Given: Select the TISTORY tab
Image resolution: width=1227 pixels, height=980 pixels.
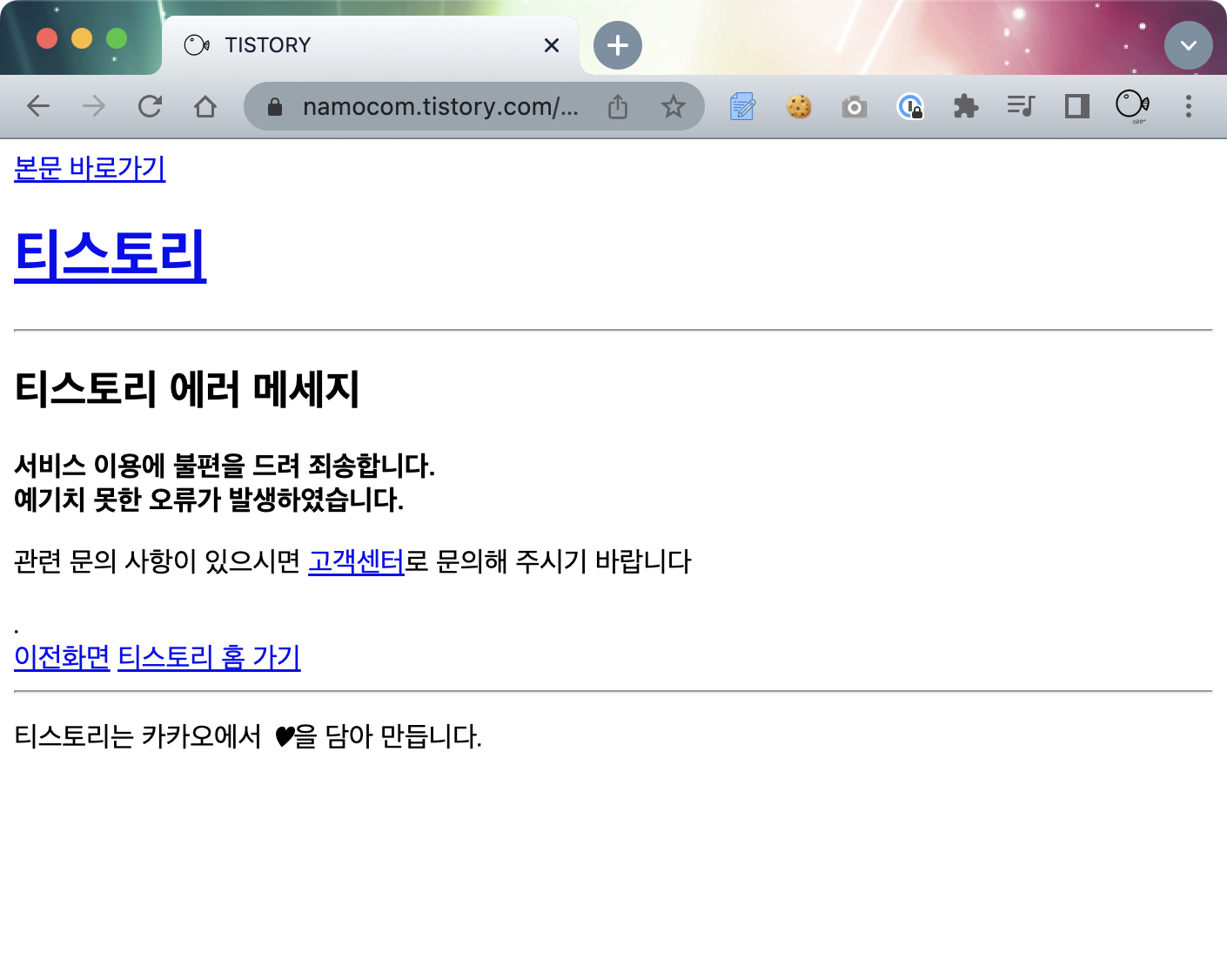Looking at the screenshot, I should (x=371, y=45).
